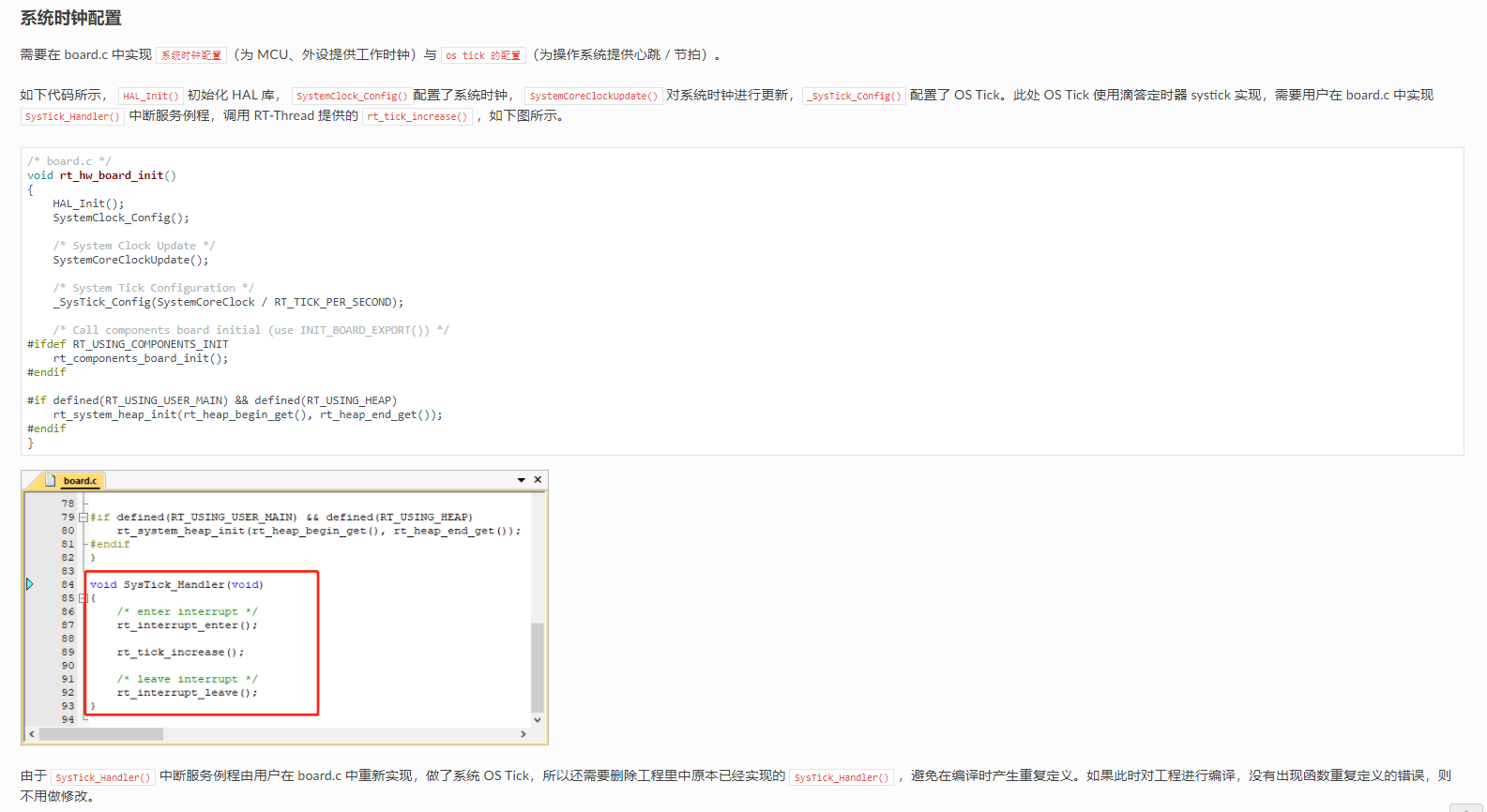Click line number 87 in the editor gutter
Screen dimensions: 1487x812
(68, 625)
